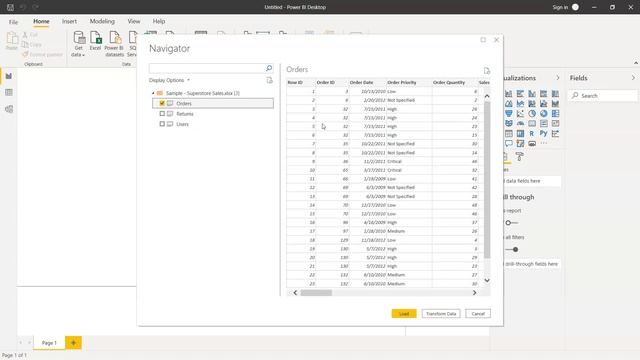Select the Treemap visualization
This screenshot has height=360, width=640.
[x=555, y=113]
